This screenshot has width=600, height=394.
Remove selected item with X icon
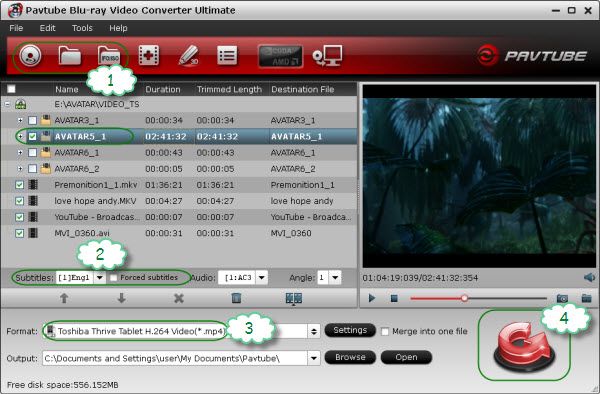179,298
